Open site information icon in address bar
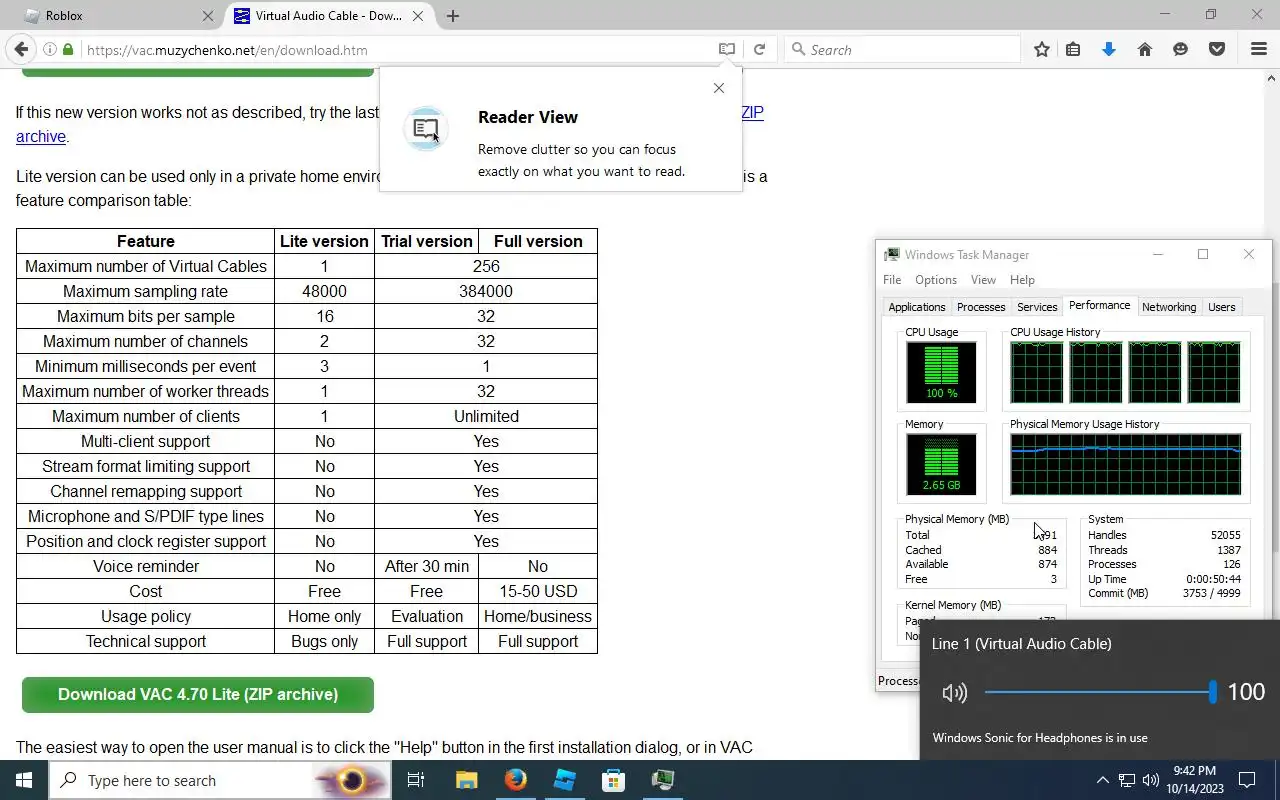The height and width of the screenshot is (800, 1280). [49, 49]
